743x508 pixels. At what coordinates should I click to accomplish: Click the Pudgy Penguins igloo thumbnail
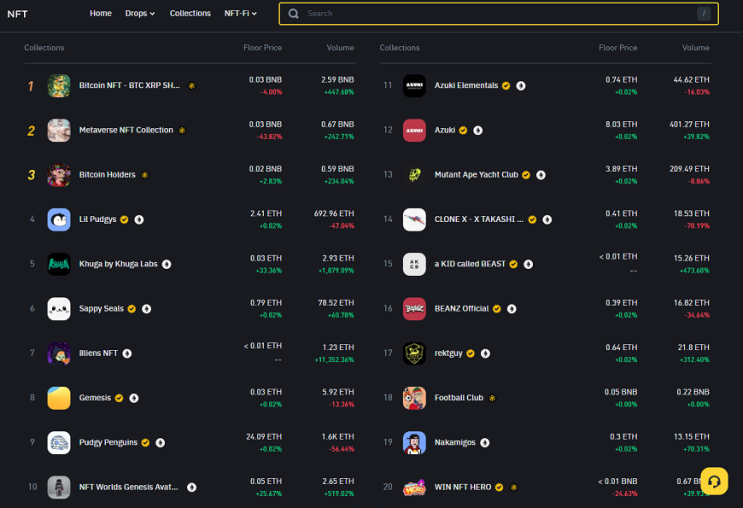pos(59,443)
